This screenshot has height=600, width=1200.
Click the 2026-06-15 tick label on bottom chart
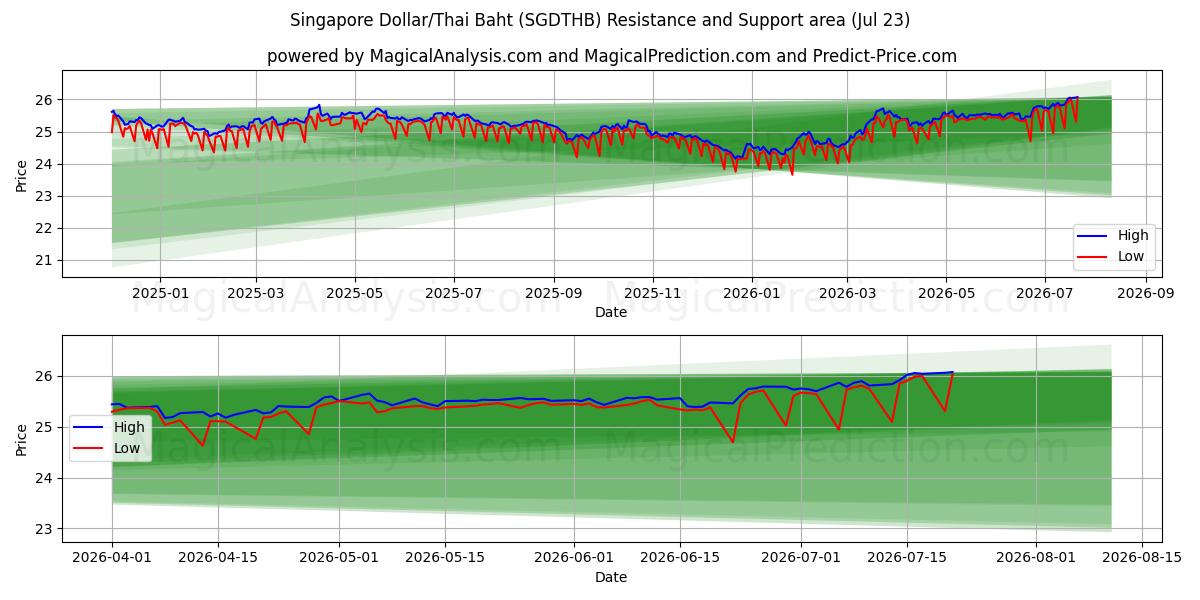point(680,559)
